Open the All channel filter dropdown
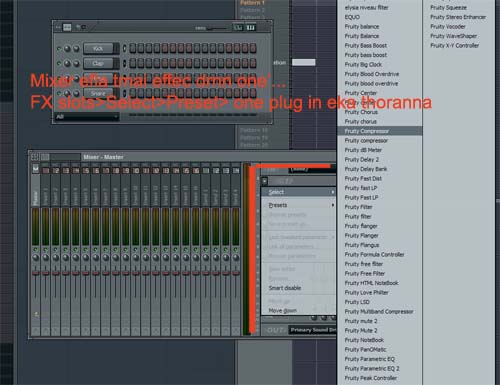 coord(87,117)
